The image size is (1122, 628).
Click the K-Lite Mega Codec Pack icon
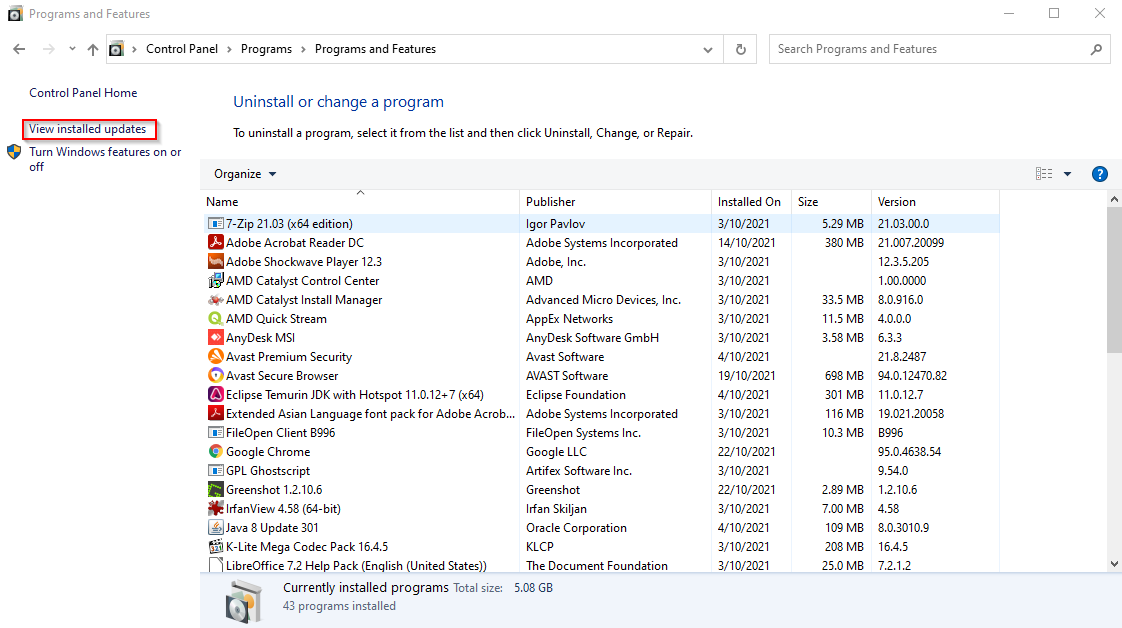tap(215, 546)
